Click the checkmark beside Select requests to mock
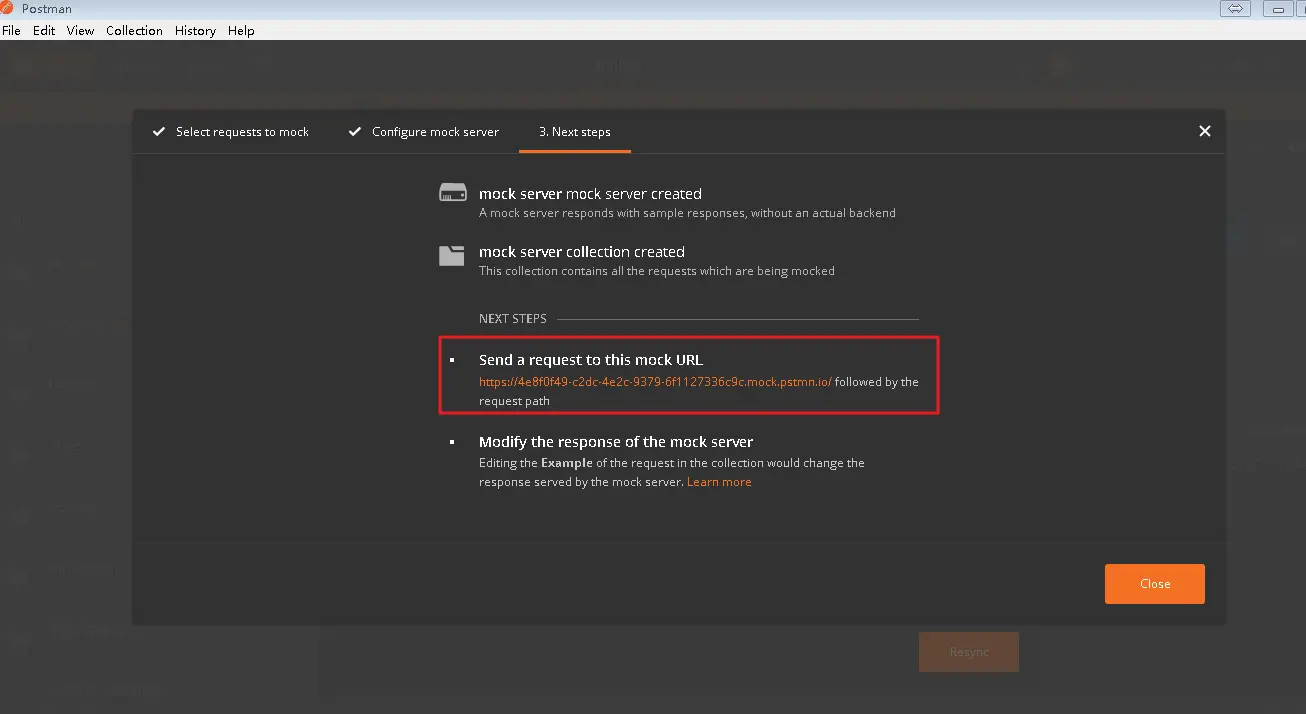Screen dimensions: 1306x714 tap(158, 131)
